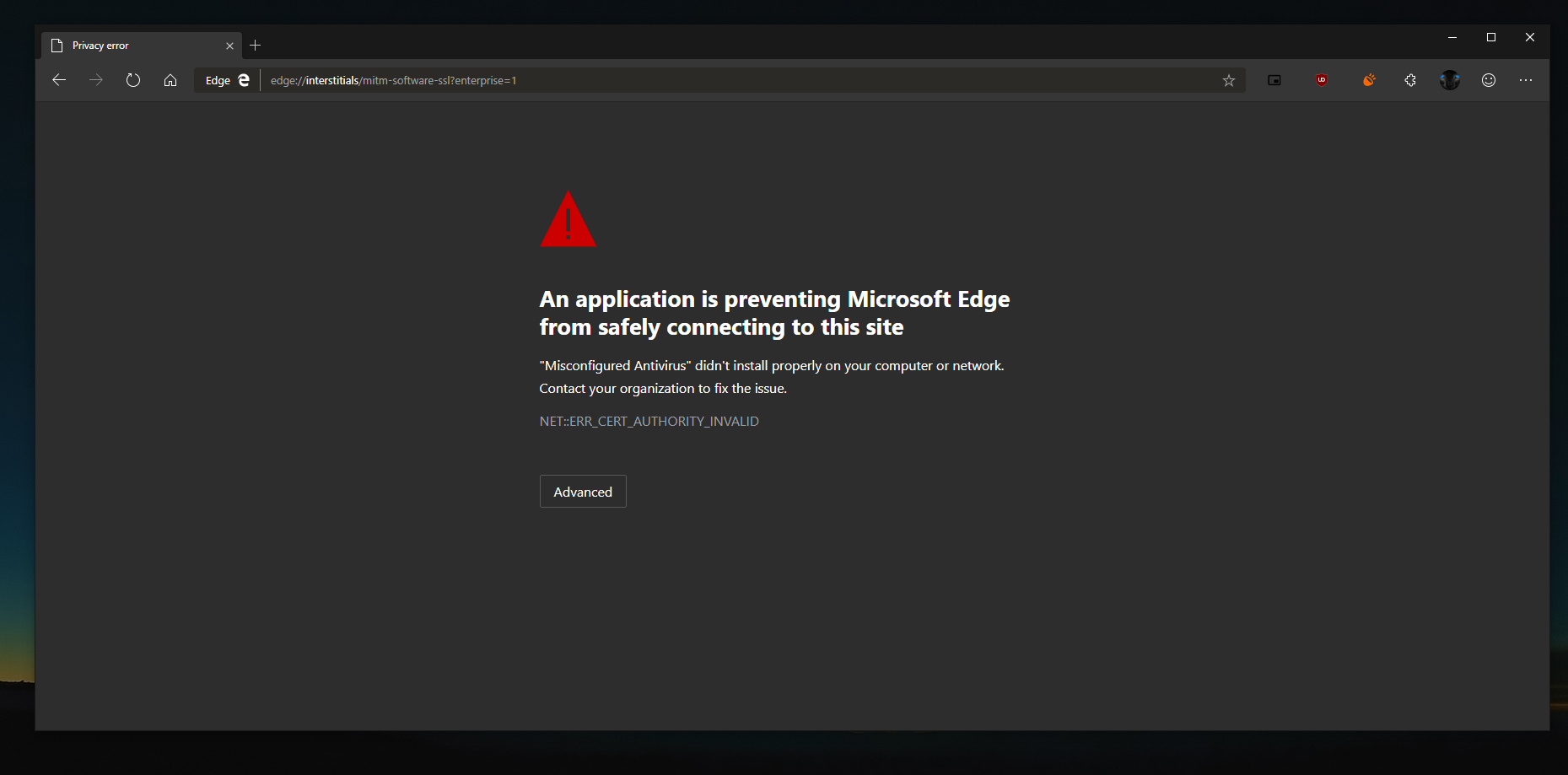The height and width of the screenshot is (775, 1568).
Task: Go back to the previous page
Action: [59, 80]
